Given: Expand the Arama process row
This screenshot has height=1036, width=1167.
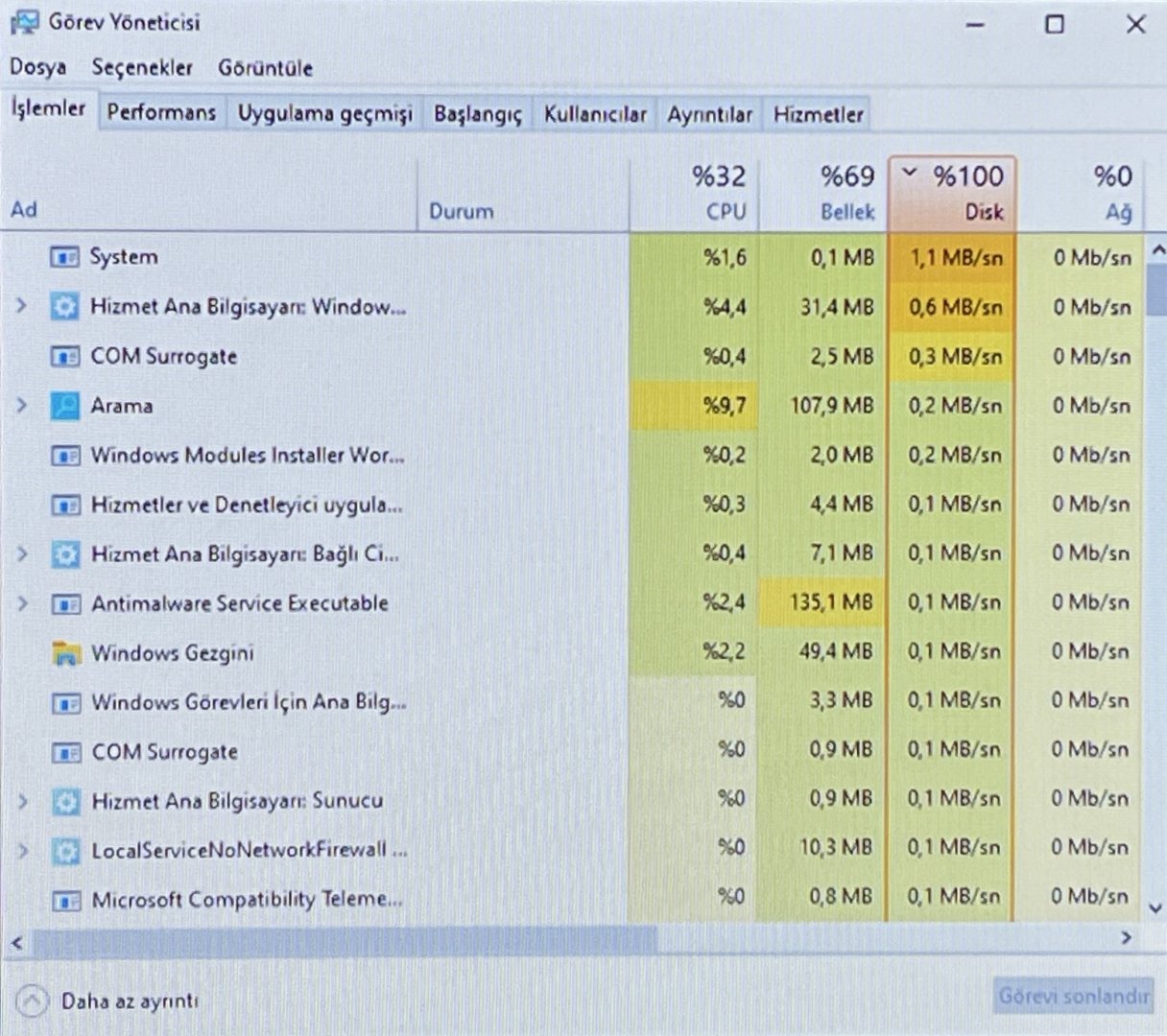Looking at the screenshot, I should point(21,406).
